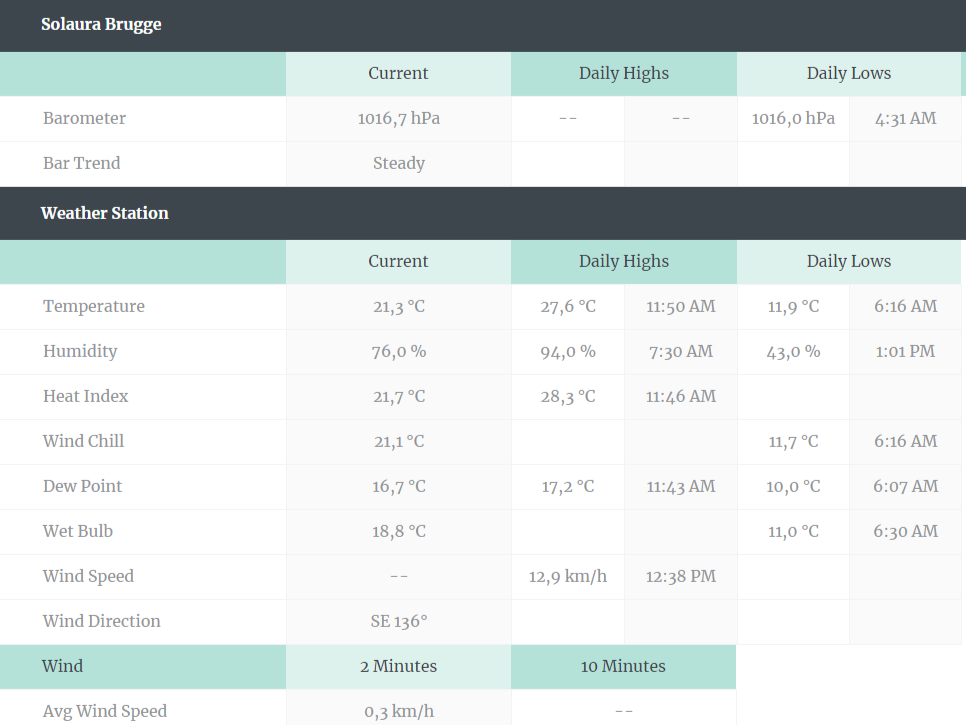Select the Wind Speed row label
Image resolution: width=966 pixels, height=725 pixels.
click(x=88, y=576)
